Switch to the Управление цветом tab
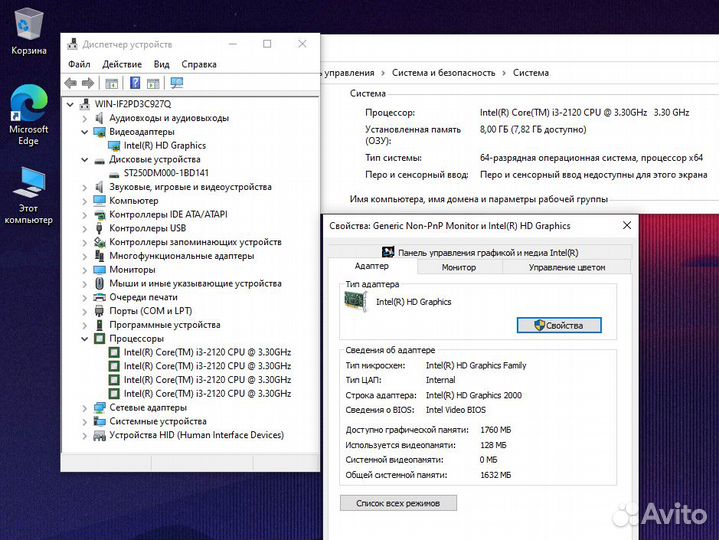 567,267
